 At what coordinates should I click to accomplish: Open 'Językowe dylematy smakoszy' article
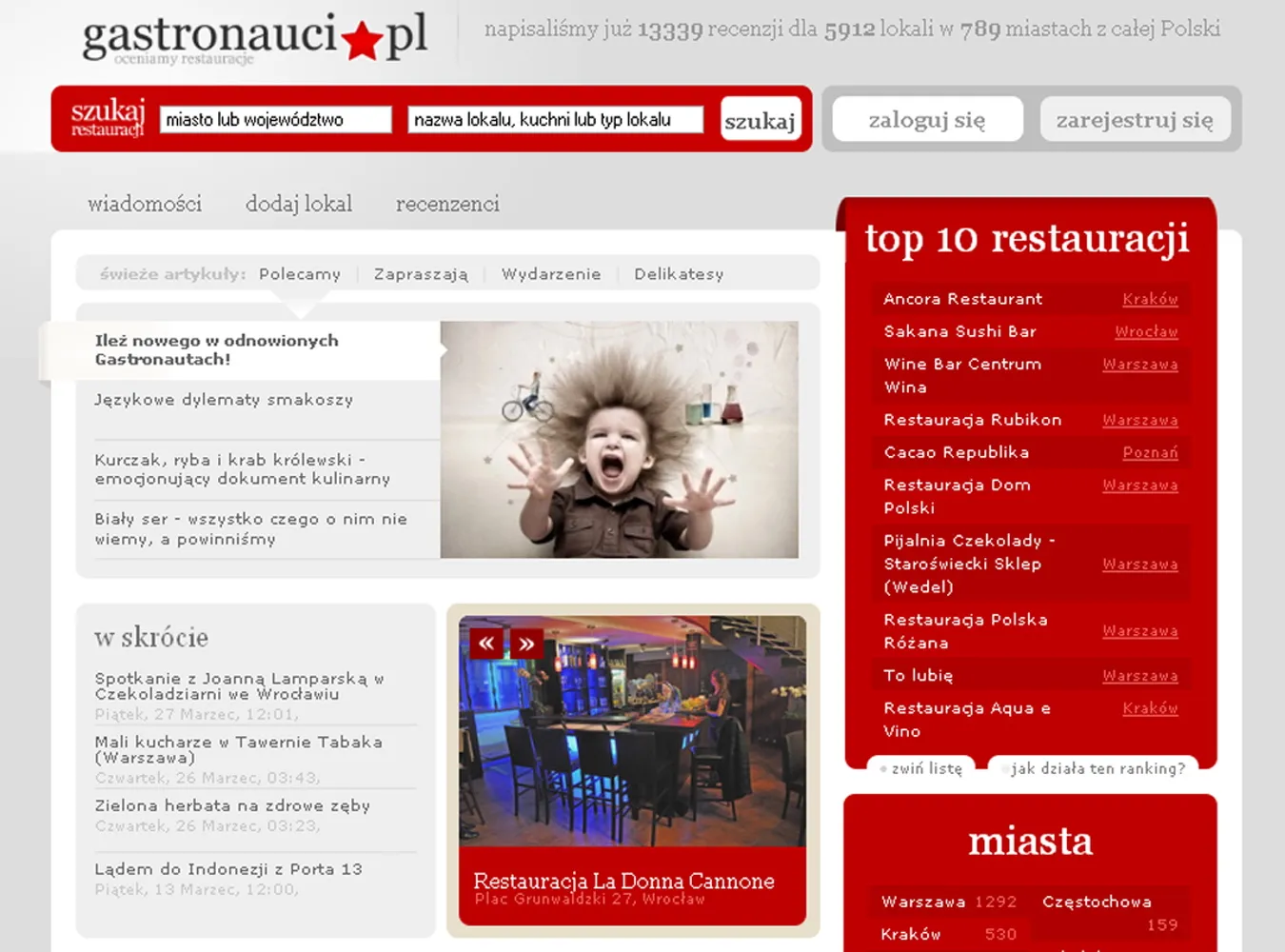(x=224, y=400)
